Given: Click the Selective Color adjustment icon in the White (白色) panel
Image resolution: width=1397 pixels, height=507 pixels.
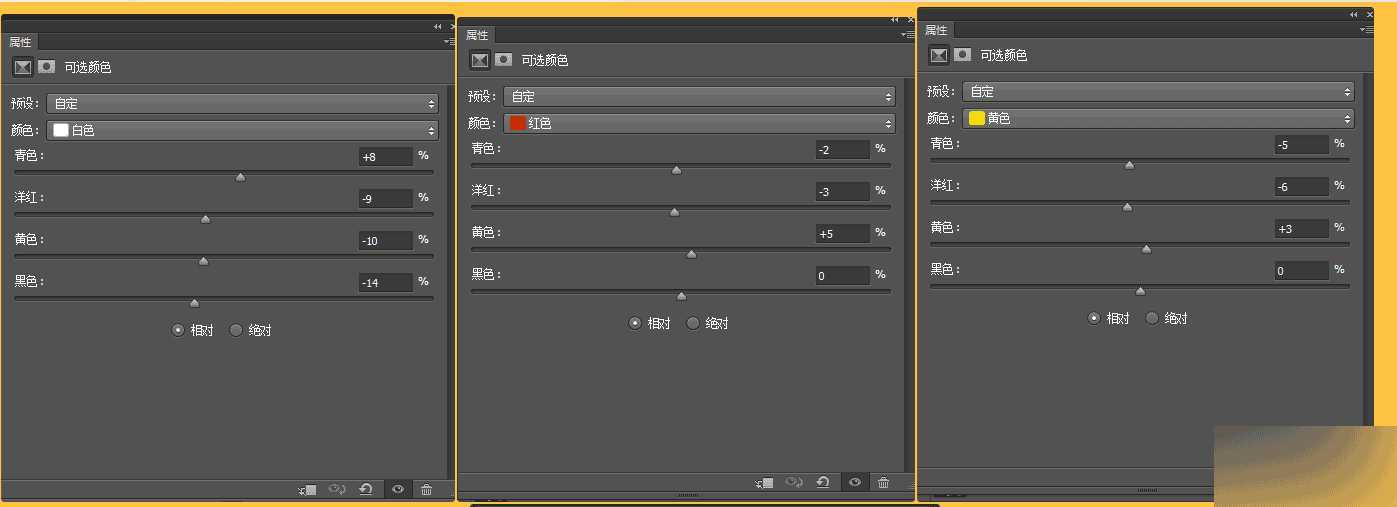Looking at the screenshot, I should coord(22,67).
